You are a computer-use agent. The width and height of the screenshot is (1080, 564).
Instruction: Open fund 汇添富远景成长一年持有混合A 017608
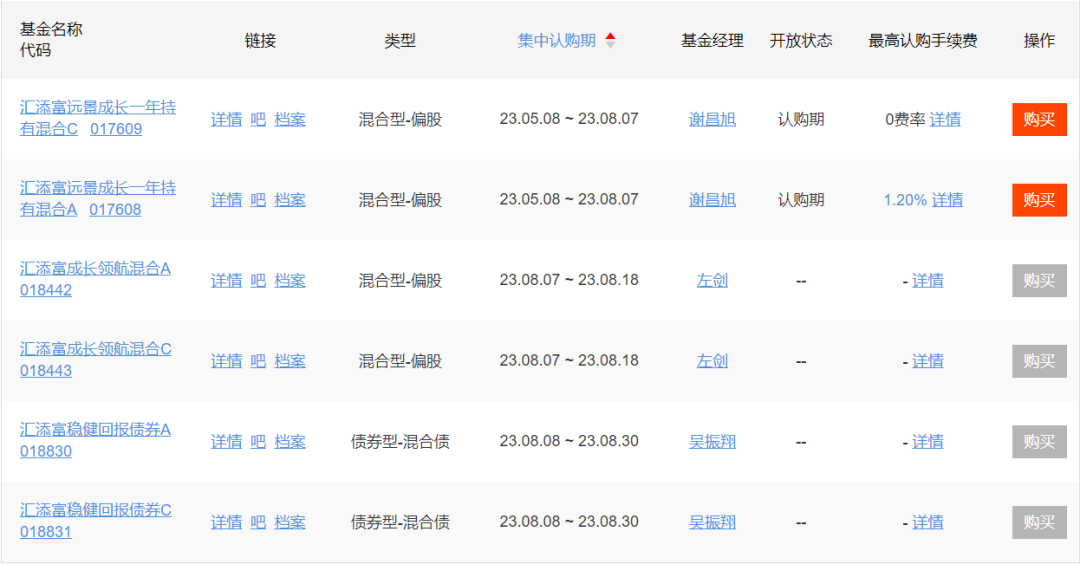[98, 199]
